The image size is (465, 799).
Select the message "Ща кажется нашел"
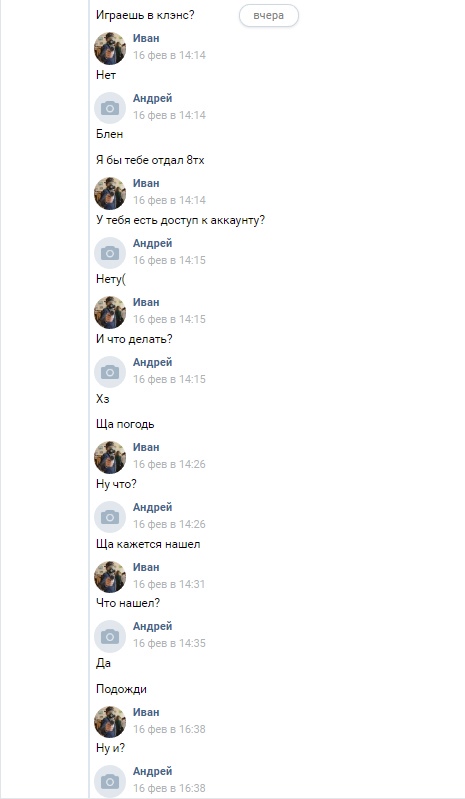148,544
